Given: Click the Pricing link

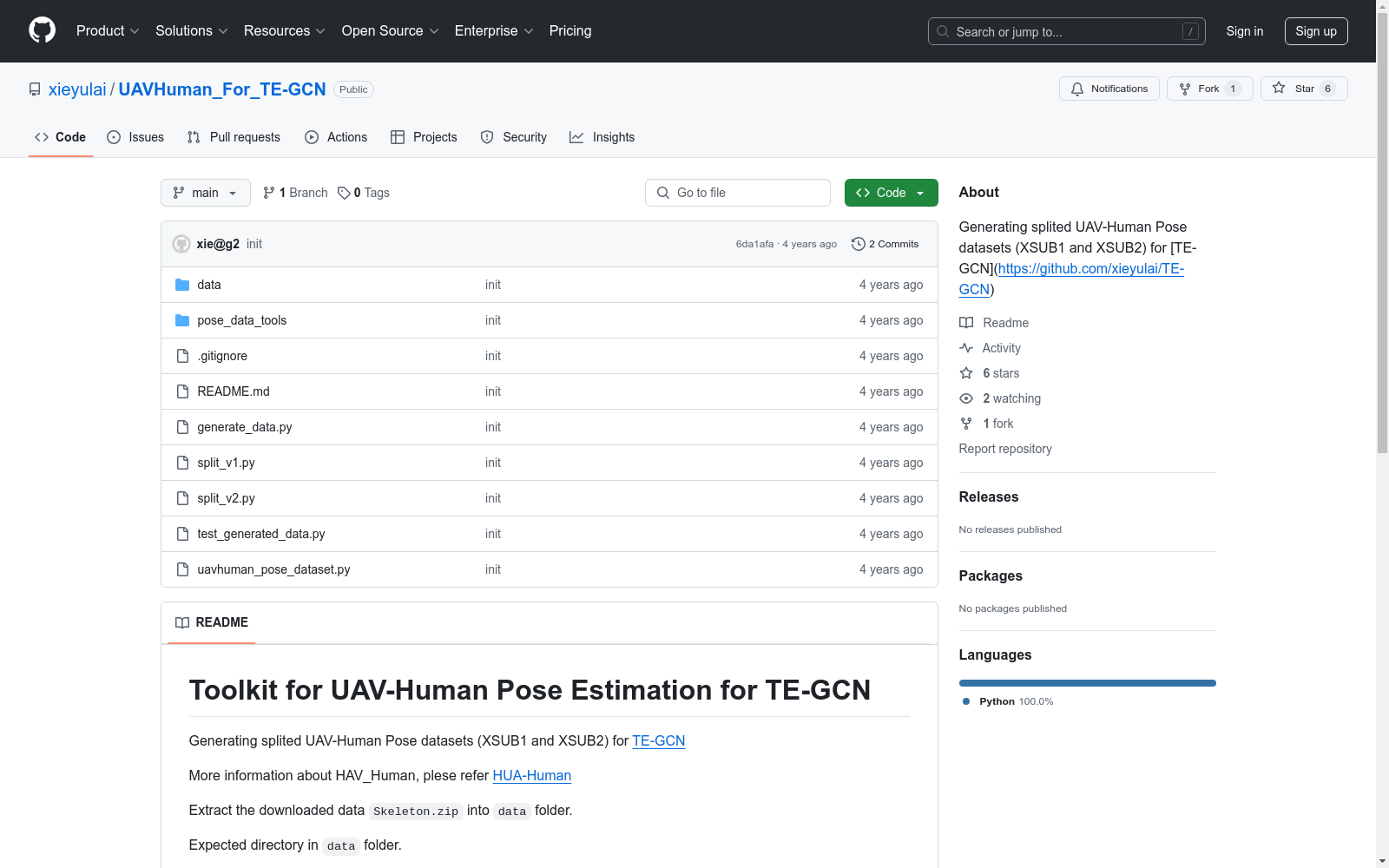Looking at the screenshot, I should pos(570,30).
